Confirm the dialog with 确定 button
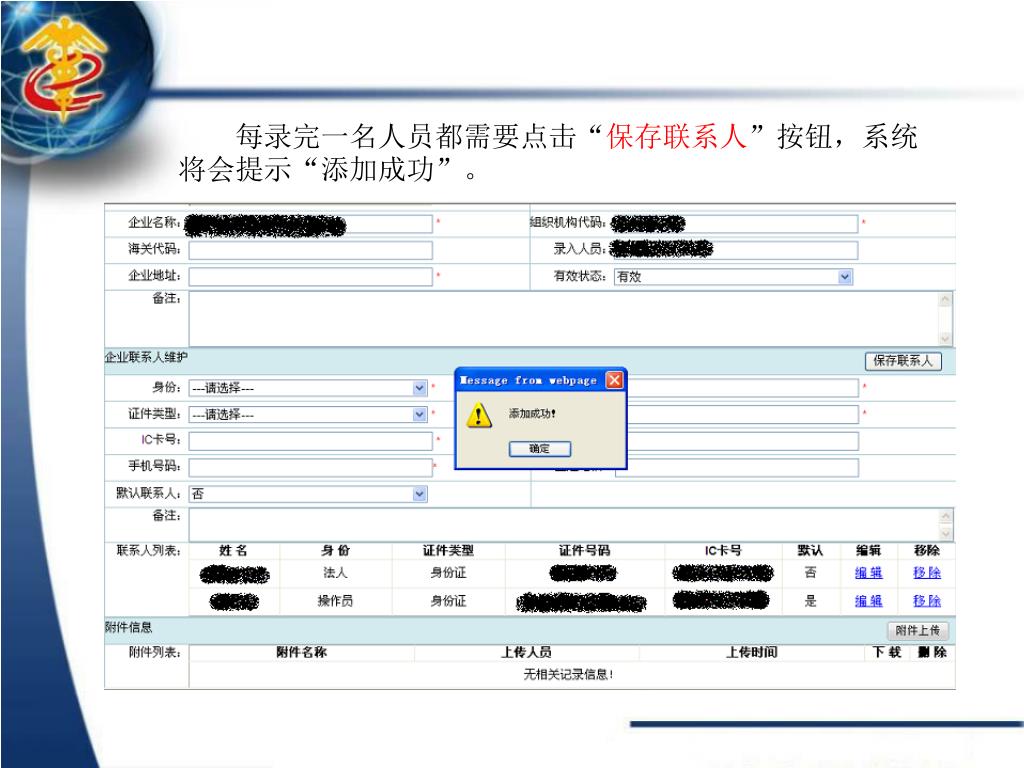 [x=539, y=449]
